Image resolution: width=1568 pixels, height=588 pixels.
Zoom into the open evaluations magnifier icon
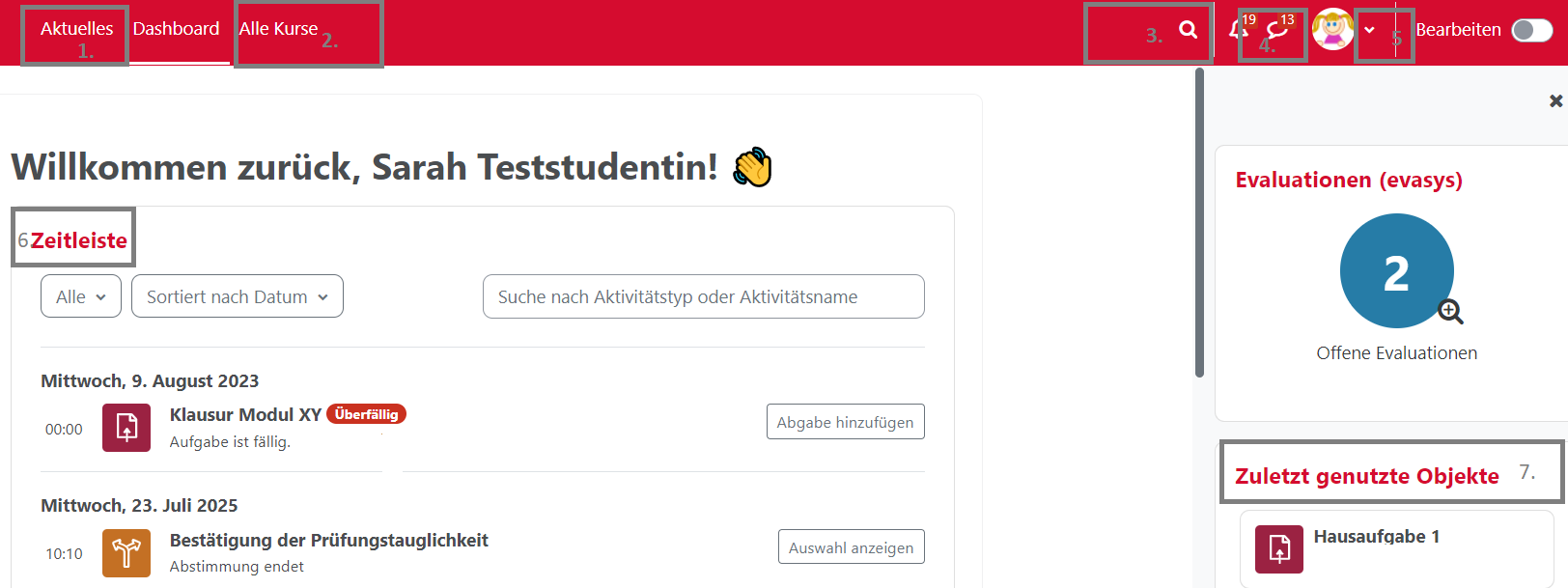pyautogui.click(x=1450, y=311)
